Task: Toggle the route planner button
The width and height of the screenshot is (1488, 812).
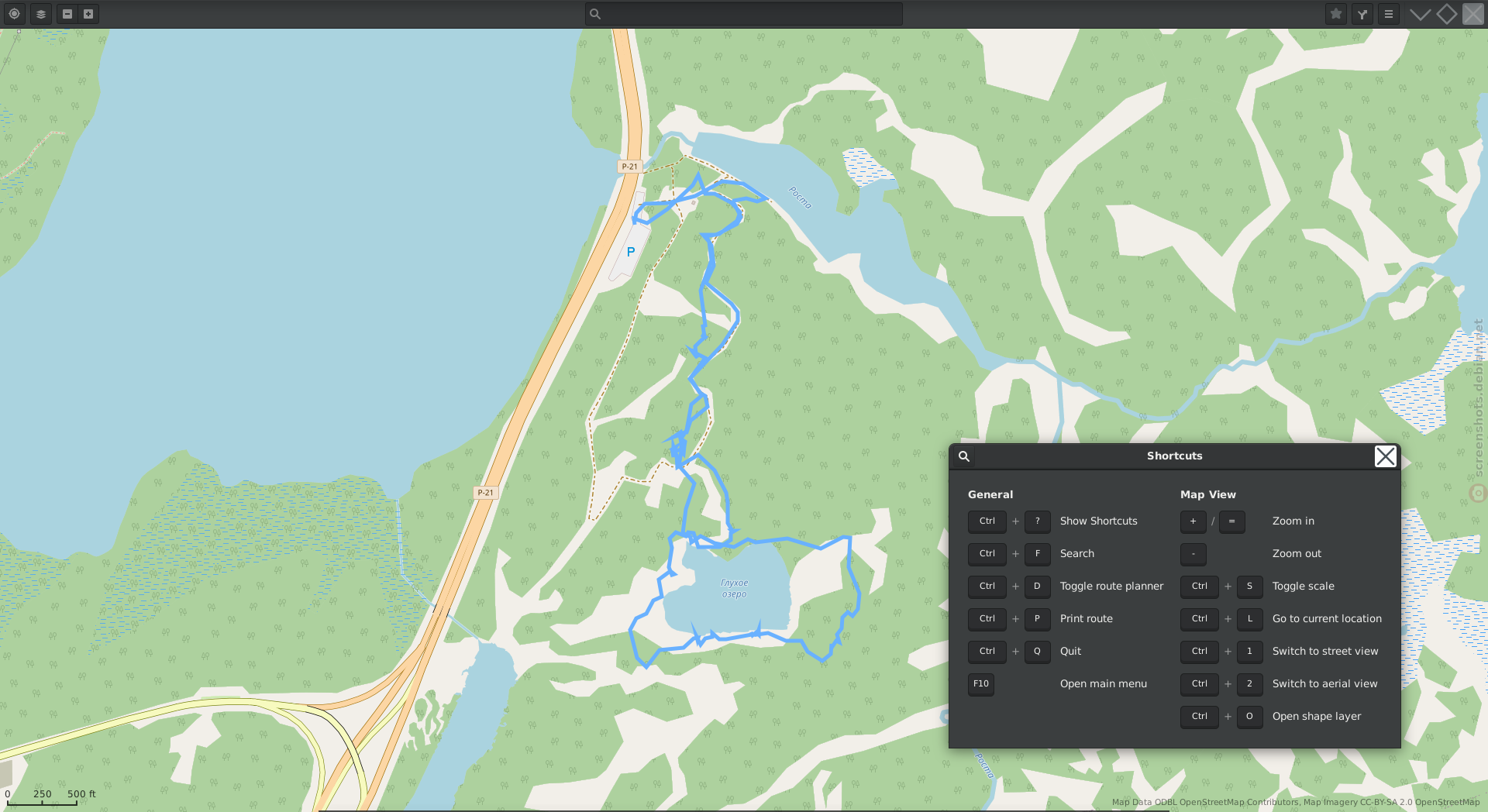Action: (1362, 14)
